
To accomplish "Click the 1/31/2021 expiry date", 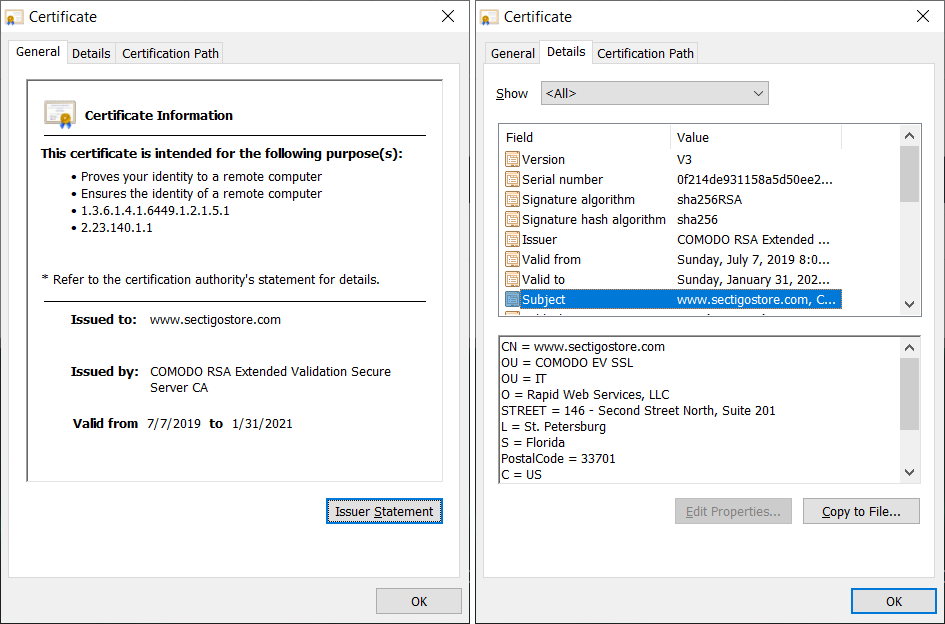I will tap(262, 423).
